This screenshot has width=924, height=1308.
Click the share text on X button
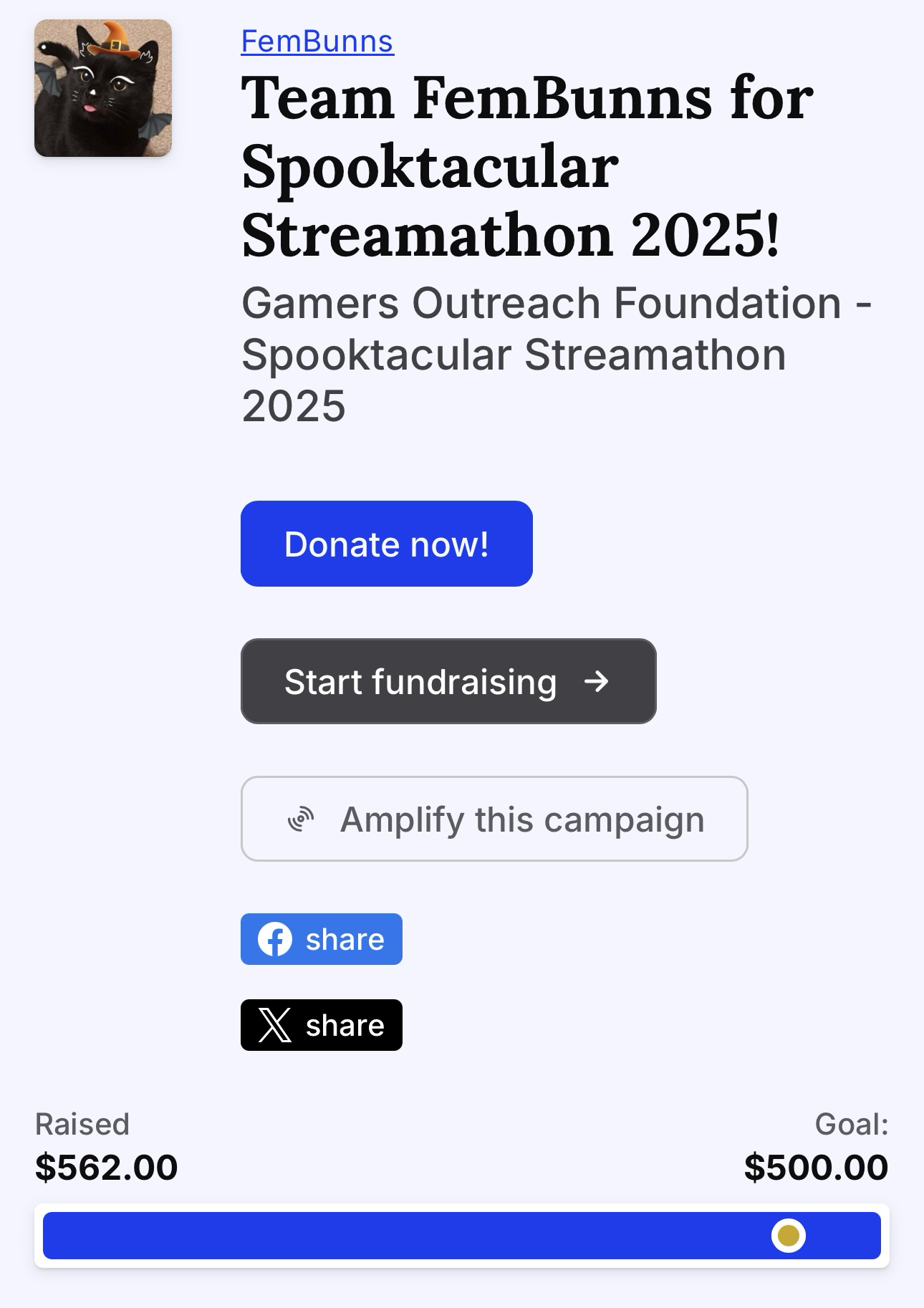pos(345,1025)
